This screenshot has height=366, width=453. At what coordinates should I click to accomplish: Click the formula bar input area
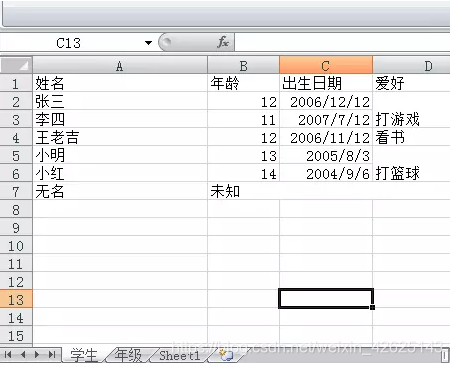(343, 43)
